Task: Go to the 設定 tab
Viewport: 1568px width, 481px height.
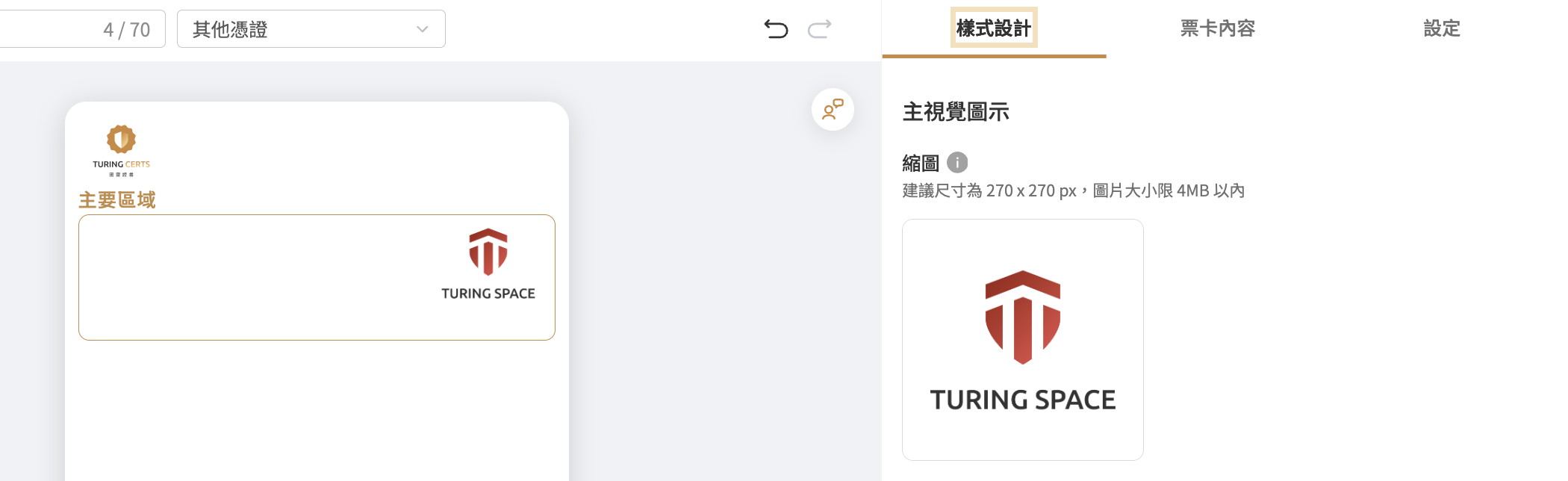Action: (x=1441, y=28)
